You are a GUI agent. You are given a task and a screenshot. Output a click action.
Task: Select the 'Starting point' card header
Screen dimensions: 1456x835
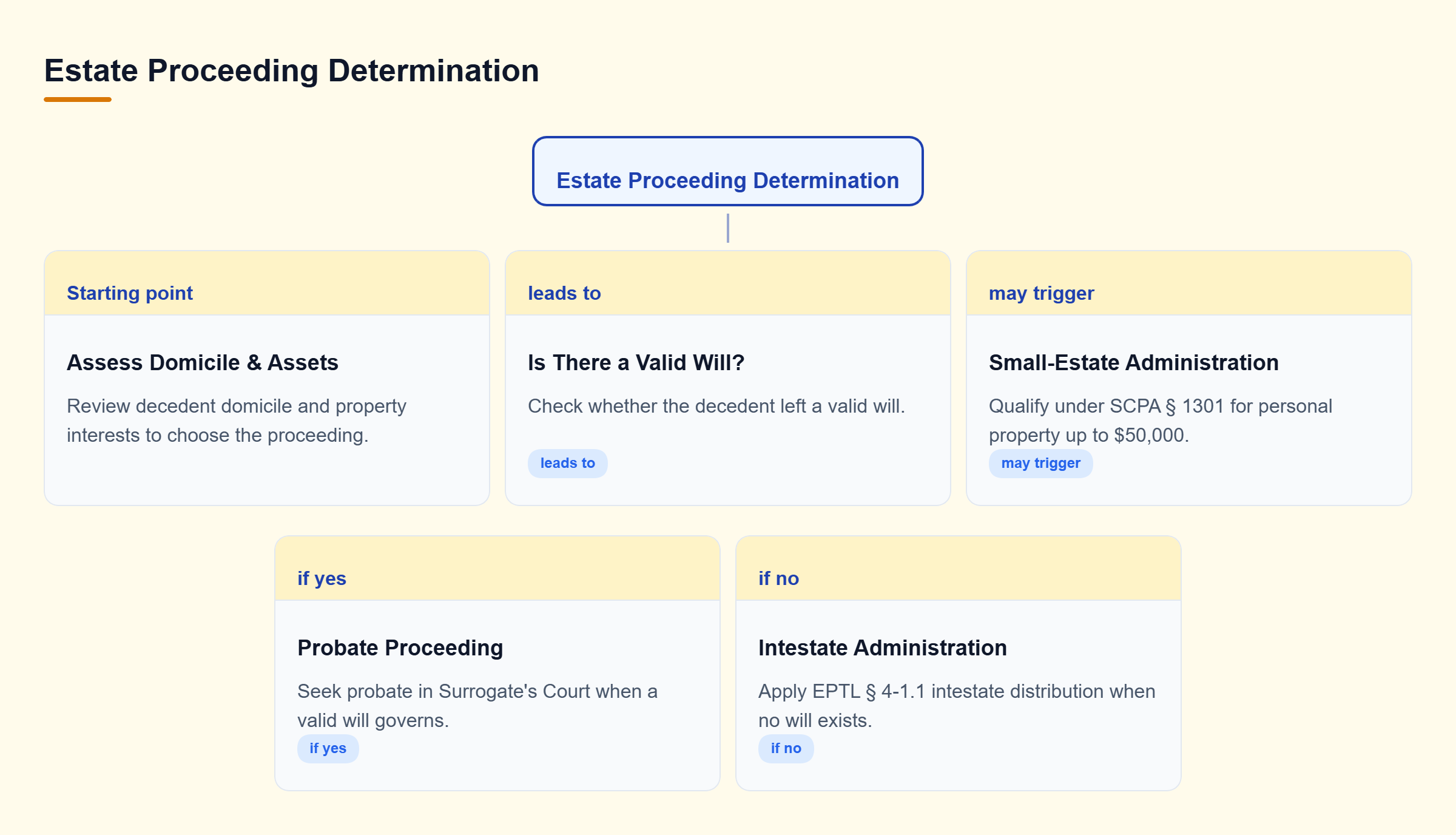coord(267,283)
